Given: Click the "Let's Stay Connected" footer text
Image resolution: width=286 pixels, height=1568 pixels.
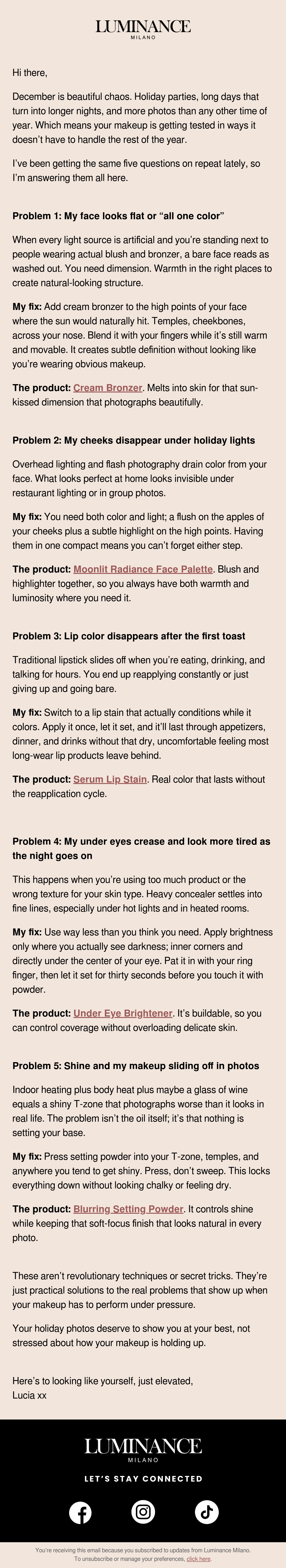Looking at the screenshot, I should (x=143, y=1478).
